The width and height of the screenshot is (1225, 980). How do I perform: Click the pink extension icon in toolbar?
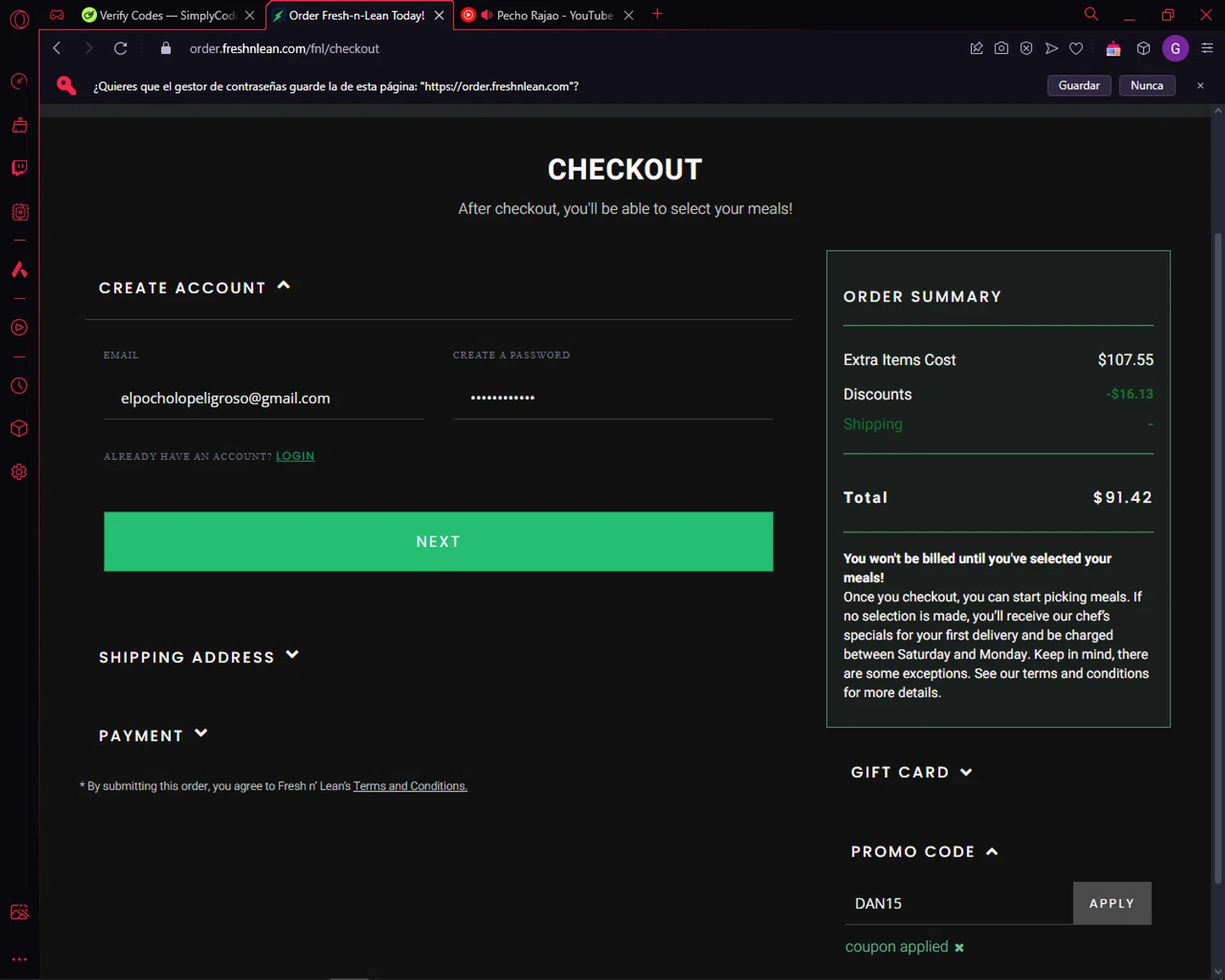[1113, 48]
